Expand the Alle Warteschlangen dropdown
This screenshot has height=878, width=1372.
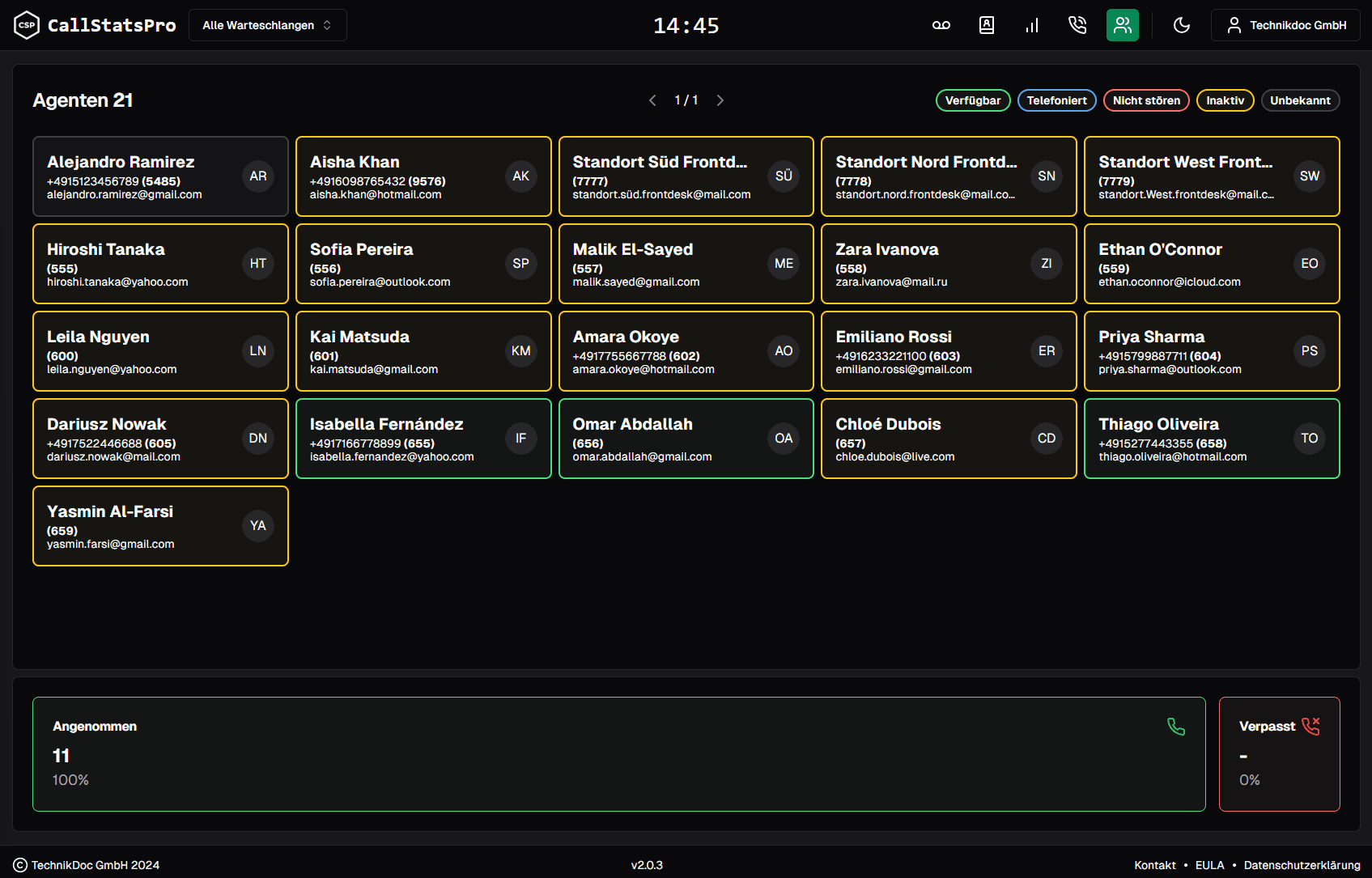coord(267,25)
